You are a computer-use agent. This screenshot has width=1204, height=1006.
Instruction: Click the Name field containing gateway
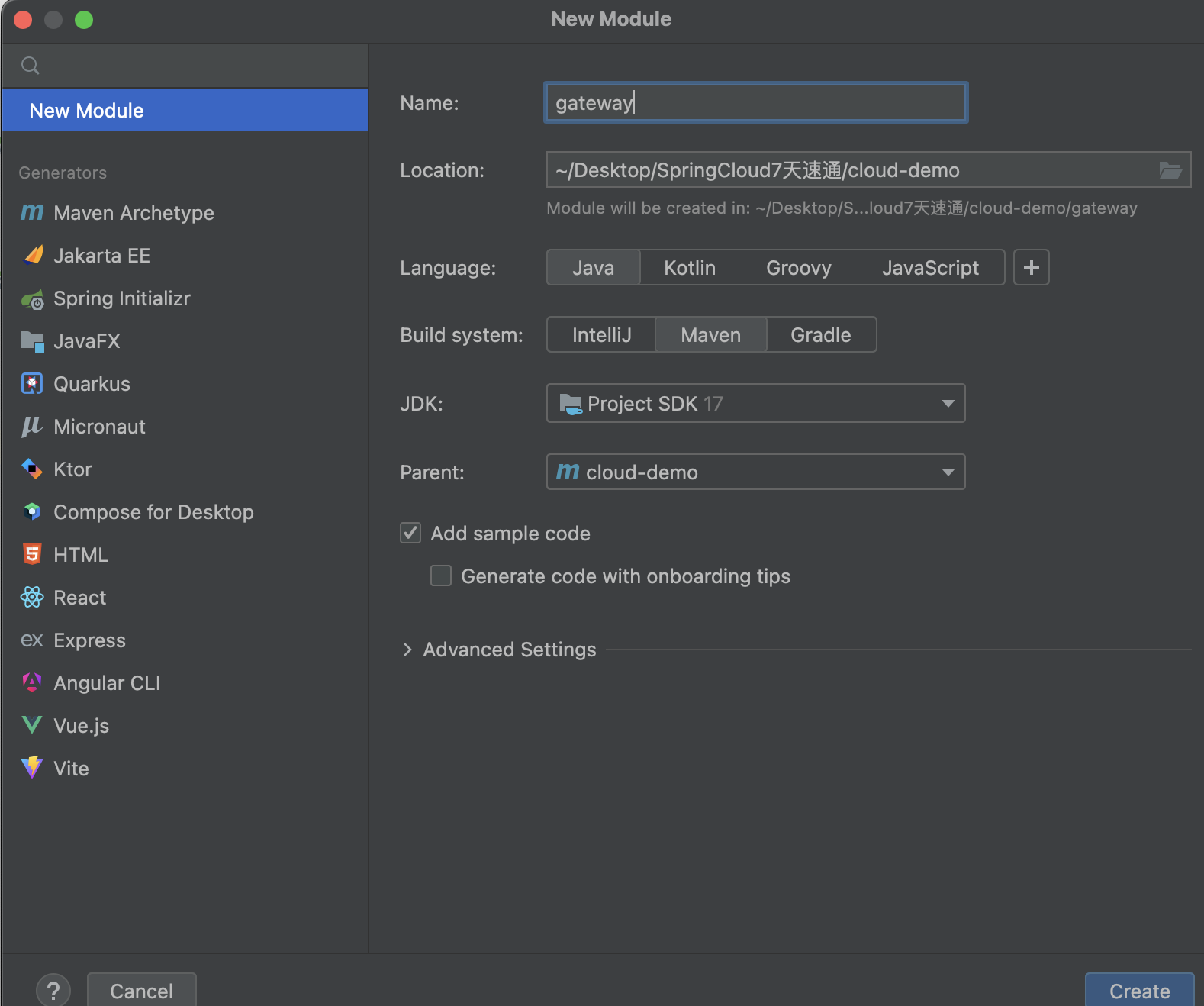(x=756, y=102)
